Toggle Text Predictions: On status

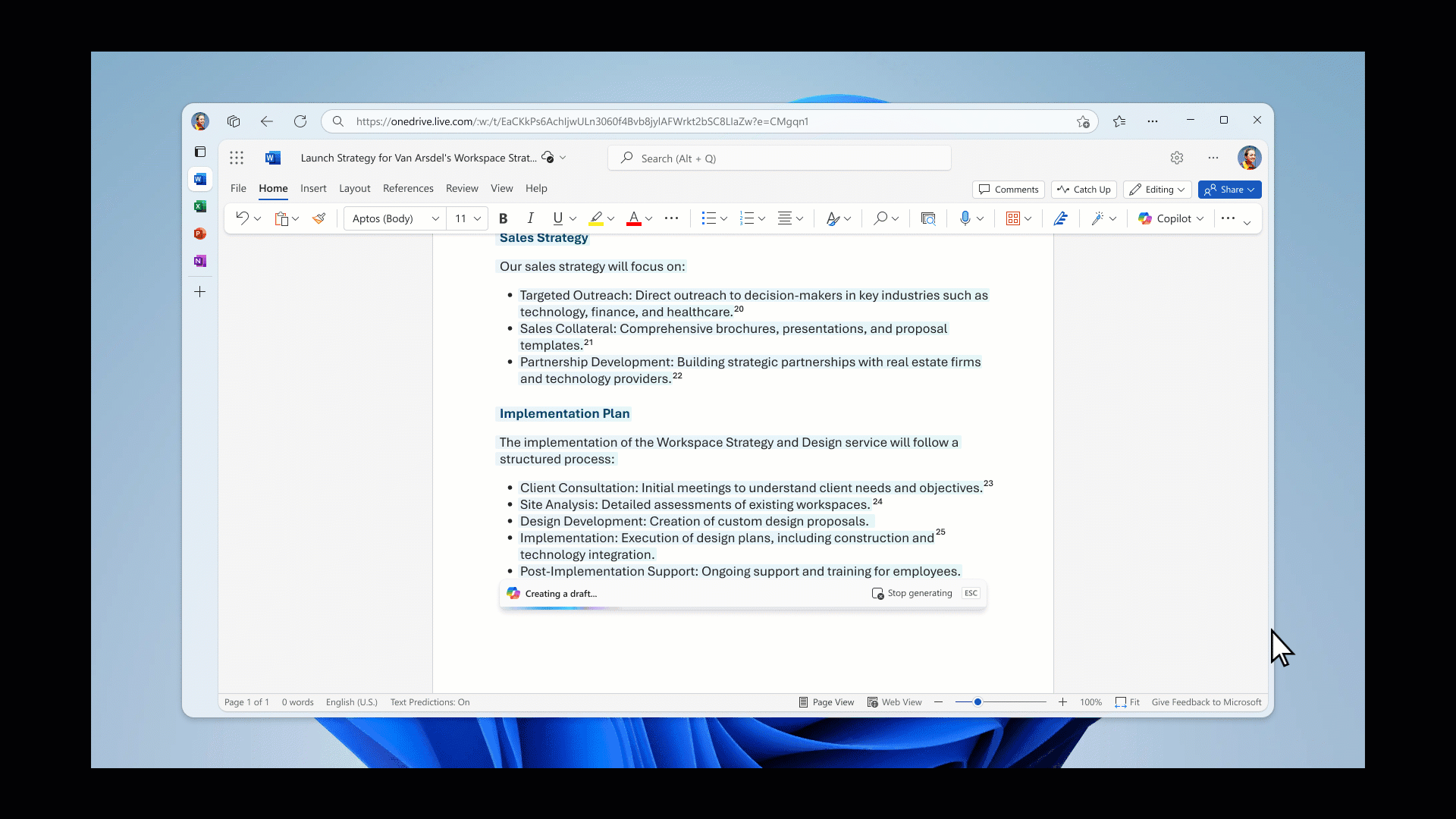click(430, 702)
